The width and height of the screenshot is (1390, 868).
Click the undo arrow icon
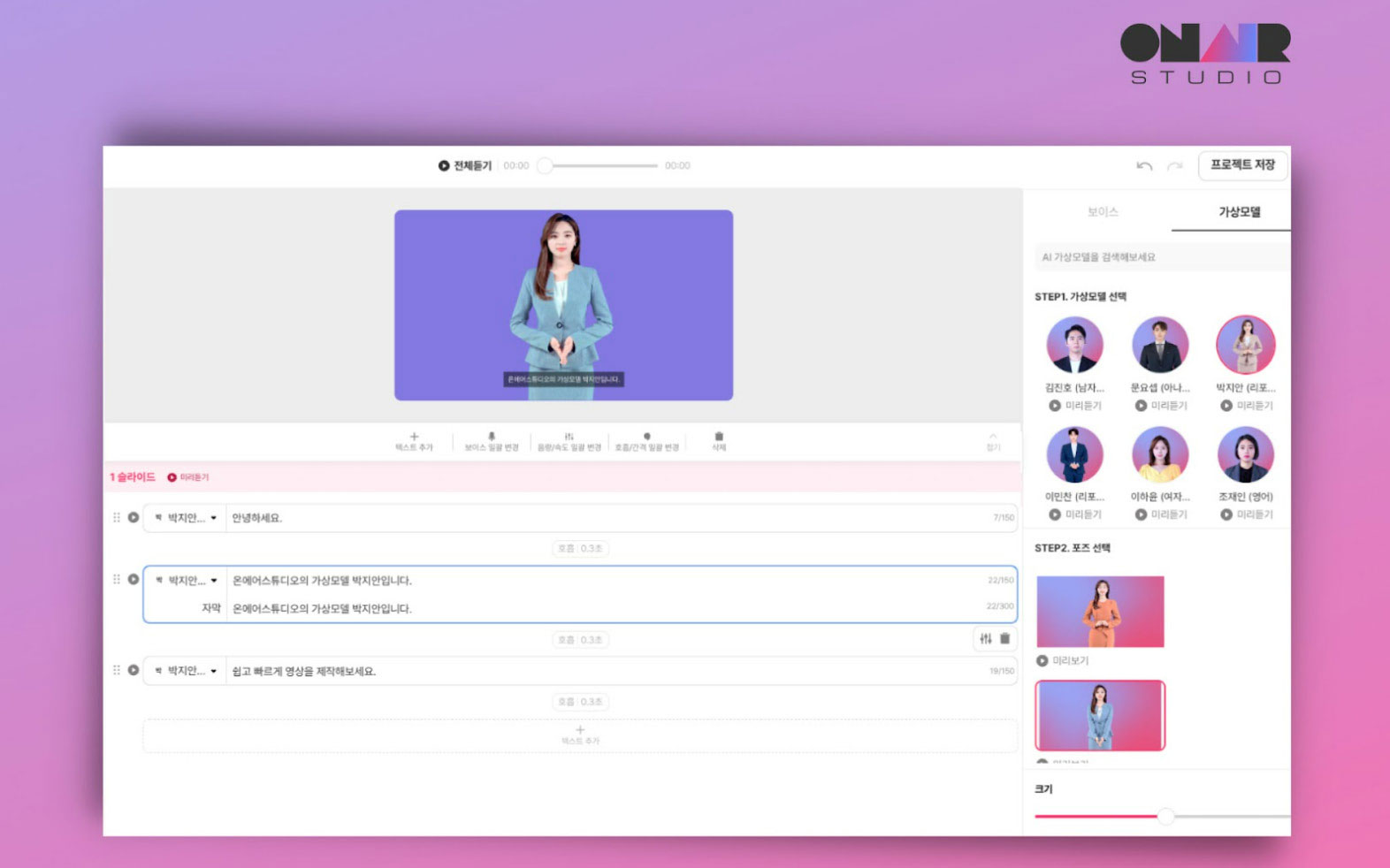[x=1144, y=165]
